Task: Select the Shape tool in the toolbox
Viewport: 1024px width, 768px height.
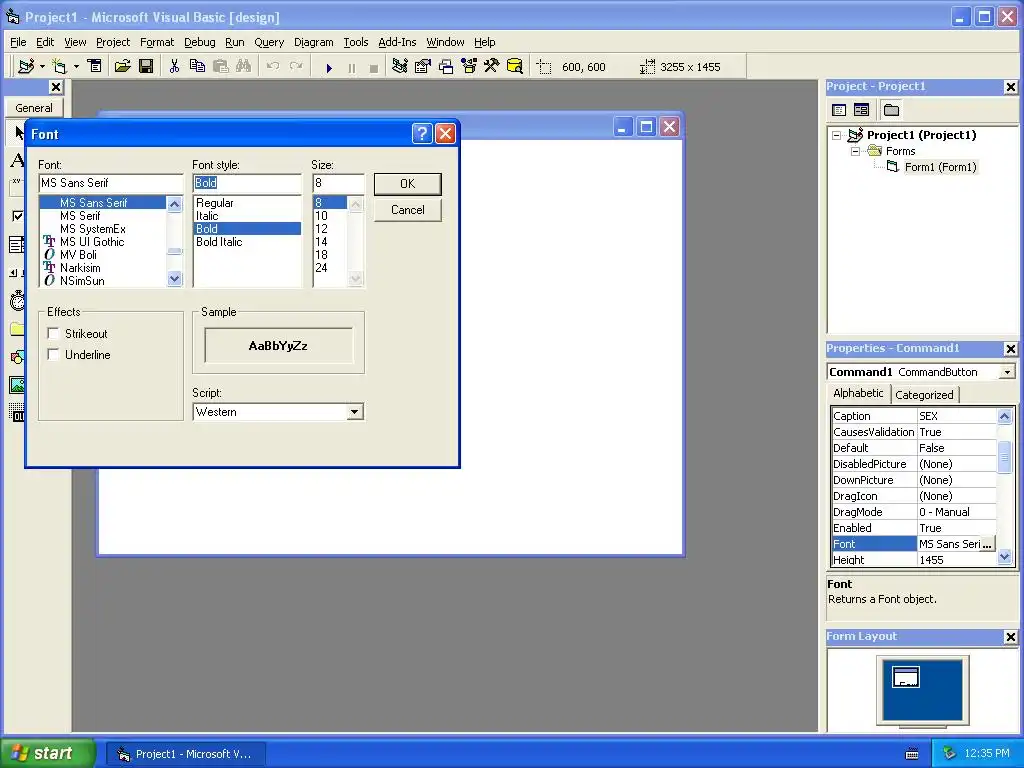Action: 17,357
